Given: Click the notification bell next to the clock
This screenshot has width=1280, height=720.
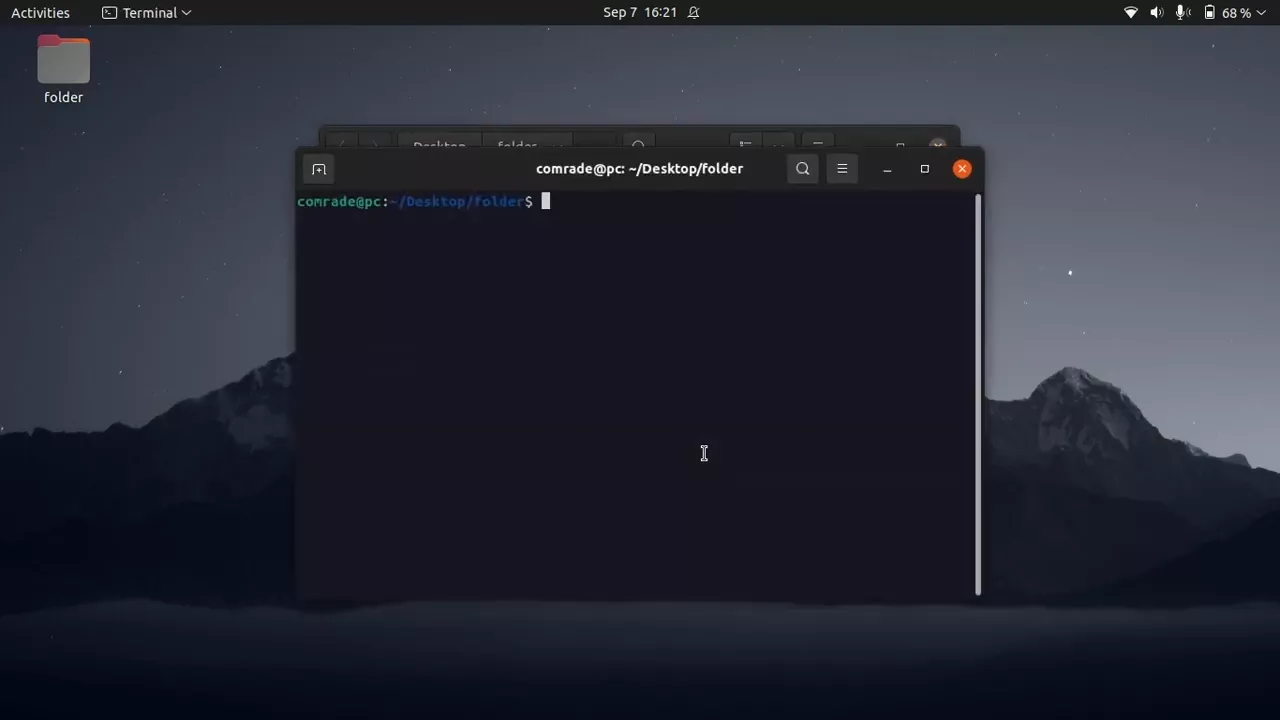Looking at the screenshot, I should (692, 12).
